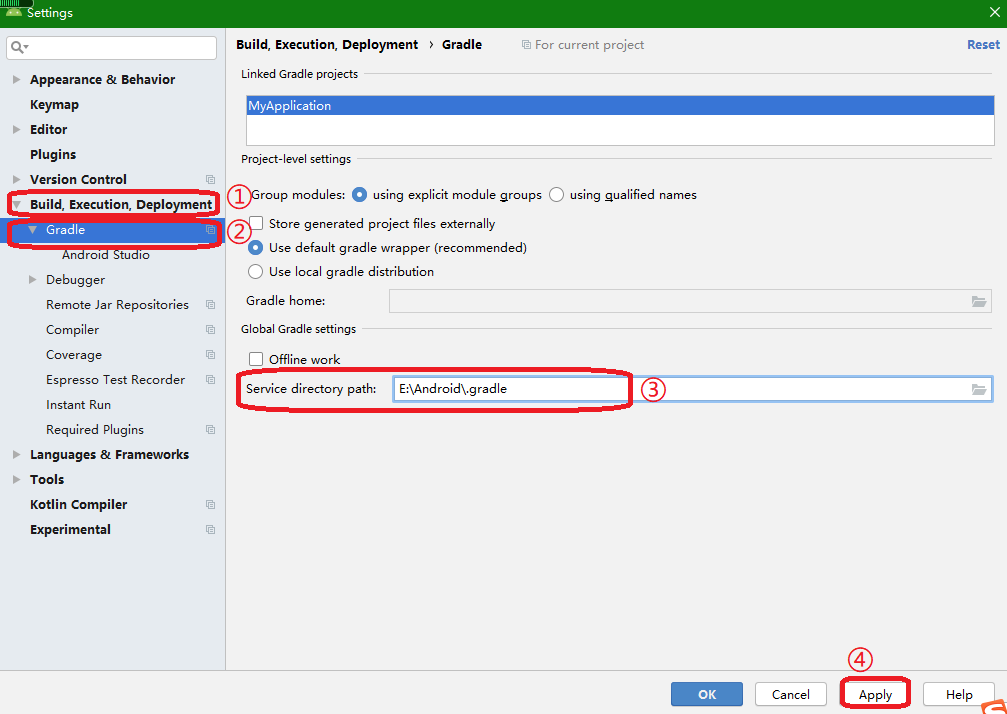Close the Settings dialog
The height and width of the screenshot is (714, 1007).
(x=994, y=12)
